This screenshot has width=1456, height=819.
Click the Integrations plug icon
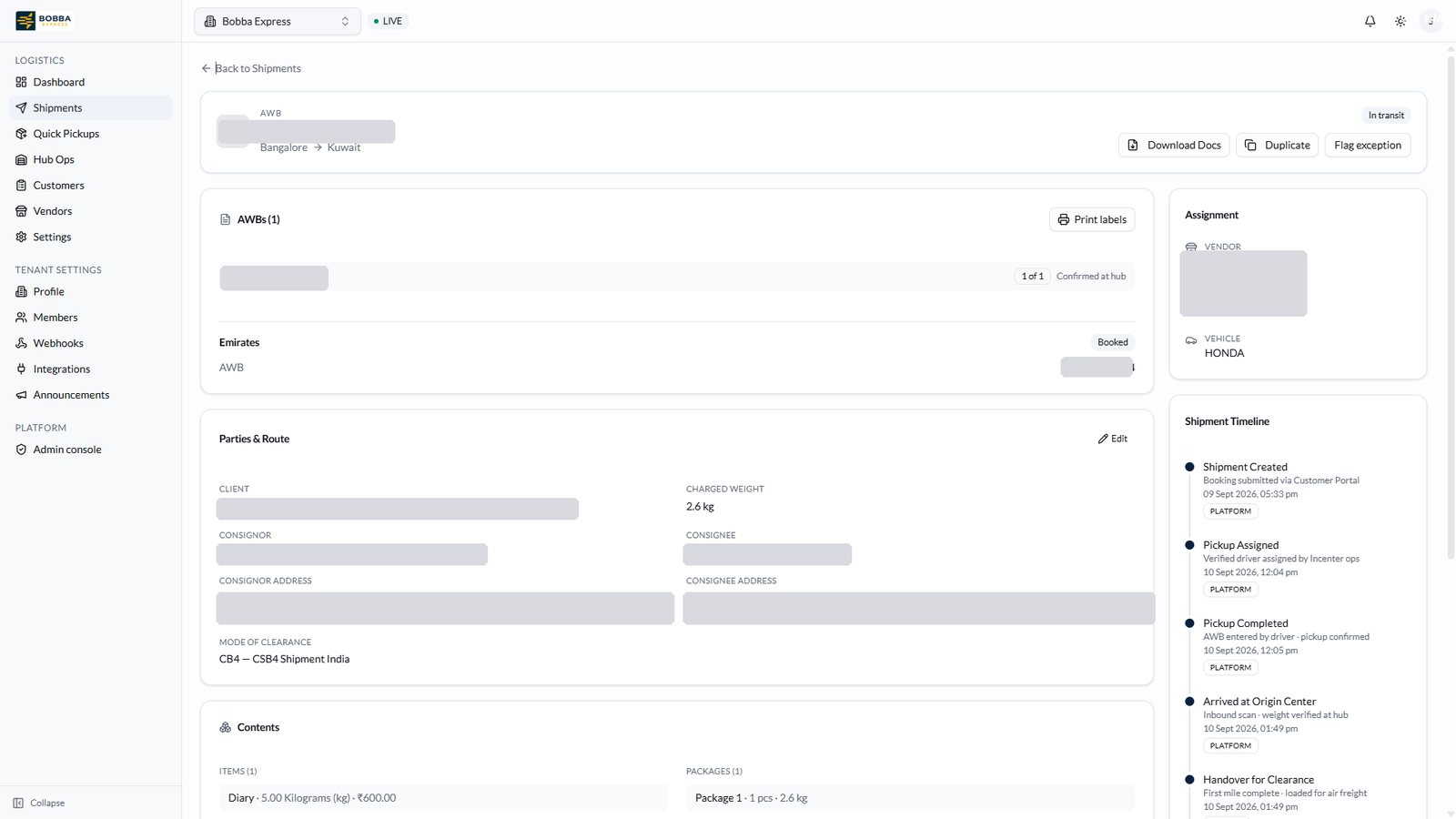point(21,369)
